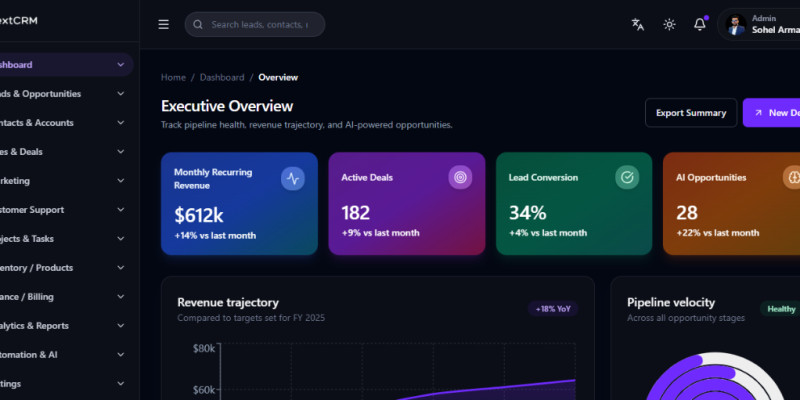The width and height of the screenshot is (800, 400).
Task: Click the hamburger menu icon
Action: [x=164, y=25]
